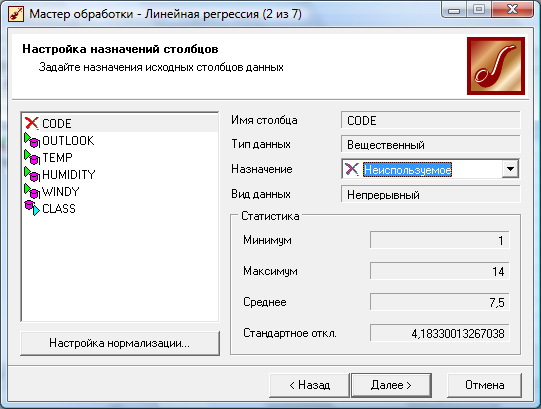
Task: Click the Назначение label
Action: tap(262, 169)
